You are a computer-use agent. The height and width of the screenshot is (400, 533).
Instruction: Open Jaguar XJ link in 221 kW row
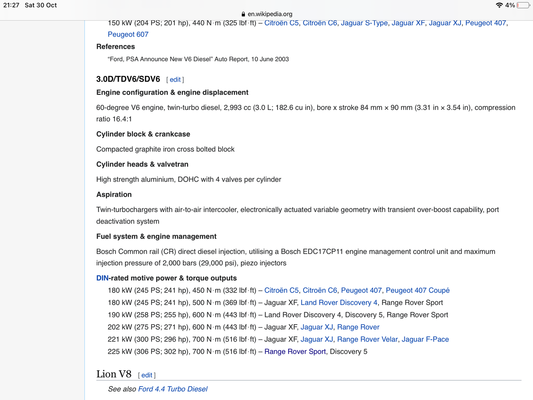pyautogui.click(x=317, y=339)
